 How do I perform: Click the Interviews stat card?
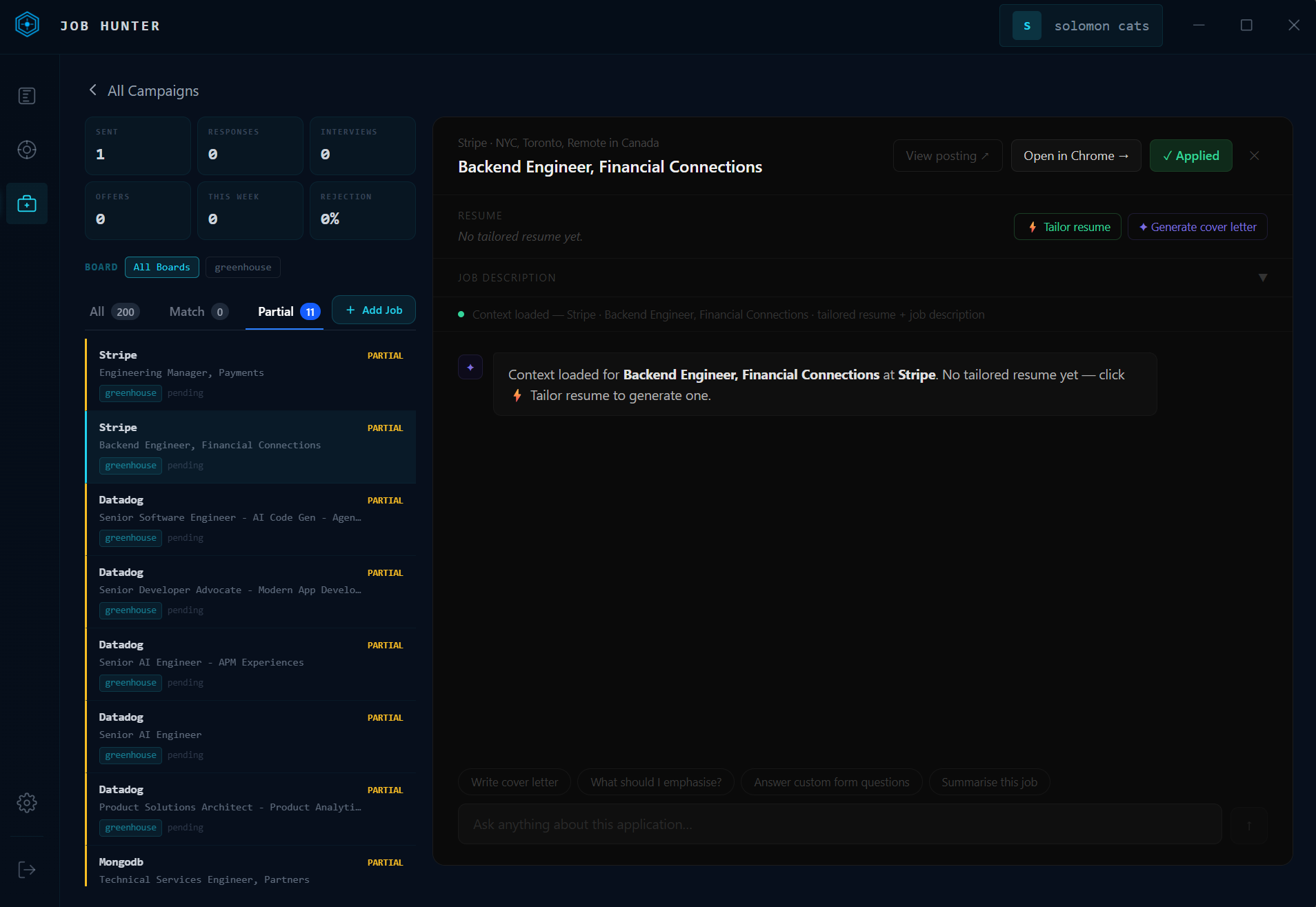click(x=363, y=146)
